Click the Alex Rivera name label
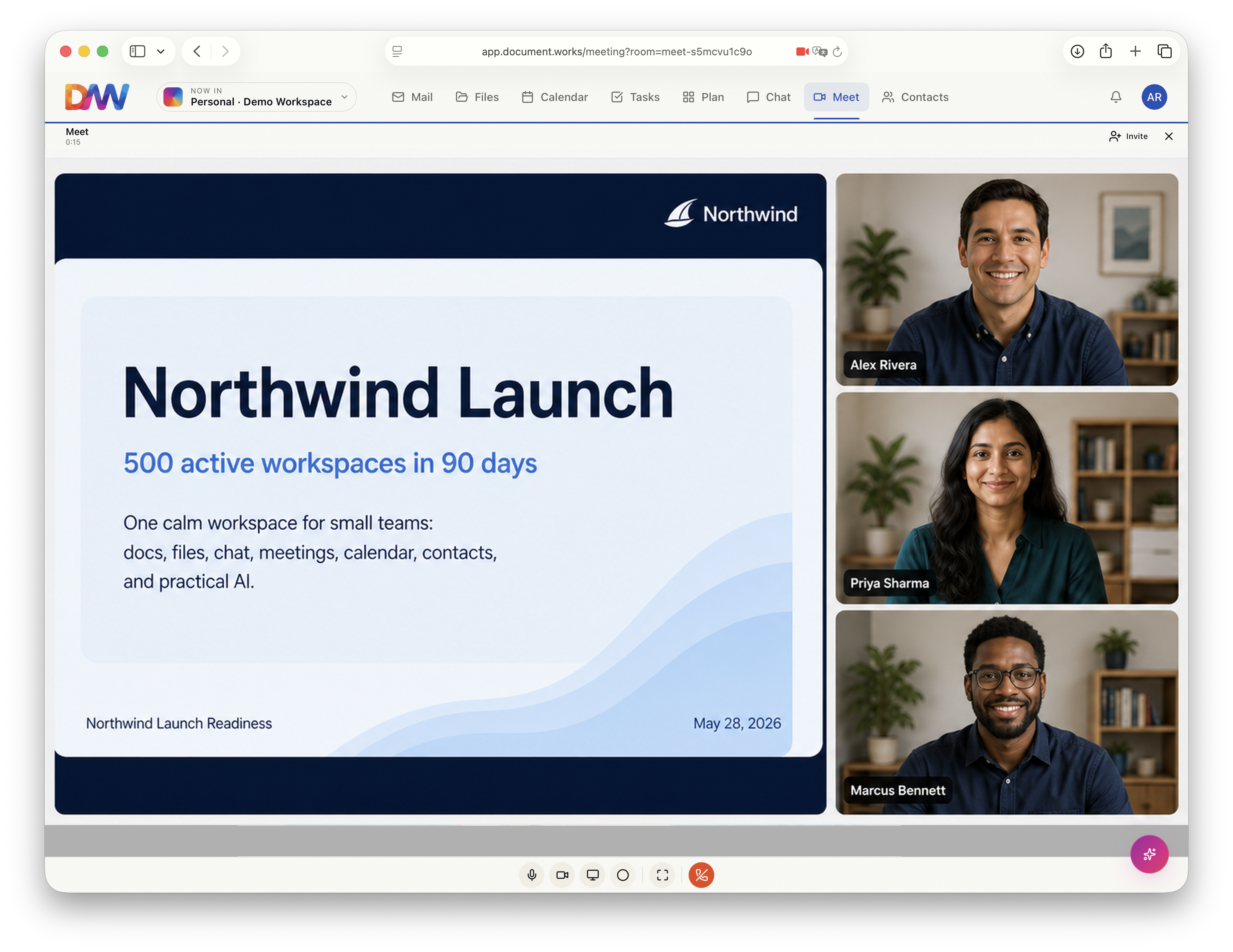1233x952 pixels. [883, 365]
